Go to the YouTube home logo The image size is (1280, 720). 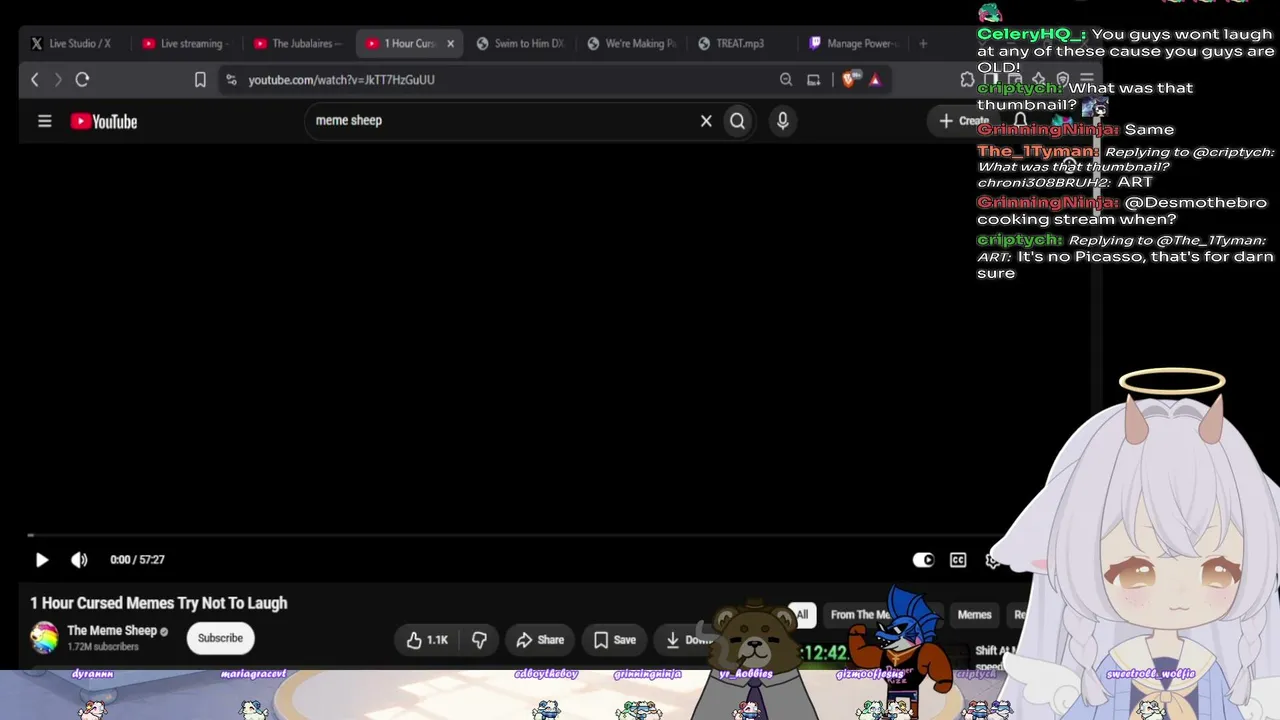coord(104,121)
